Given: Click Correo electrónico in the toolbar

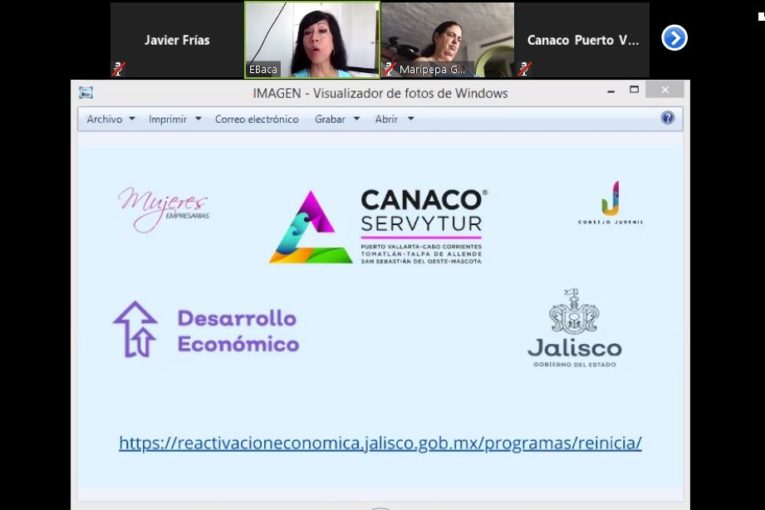Looking at the screenshot, I should click(x=257, y=119).
